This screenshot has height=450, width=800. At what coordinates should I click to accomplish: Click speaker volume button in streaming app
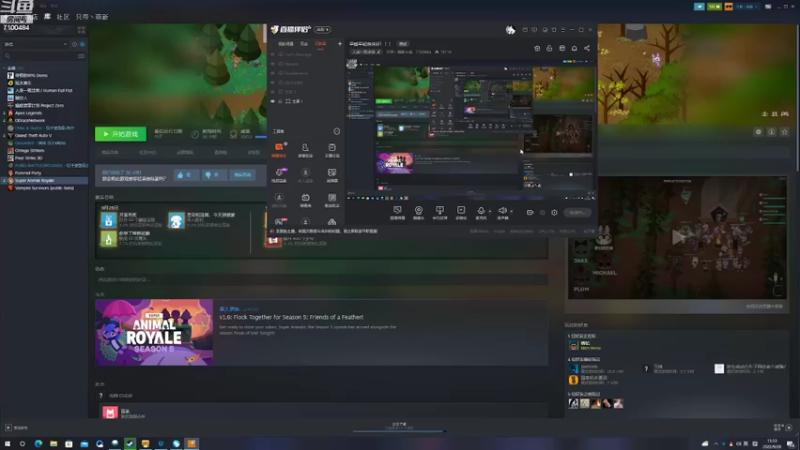coord(503,212)
